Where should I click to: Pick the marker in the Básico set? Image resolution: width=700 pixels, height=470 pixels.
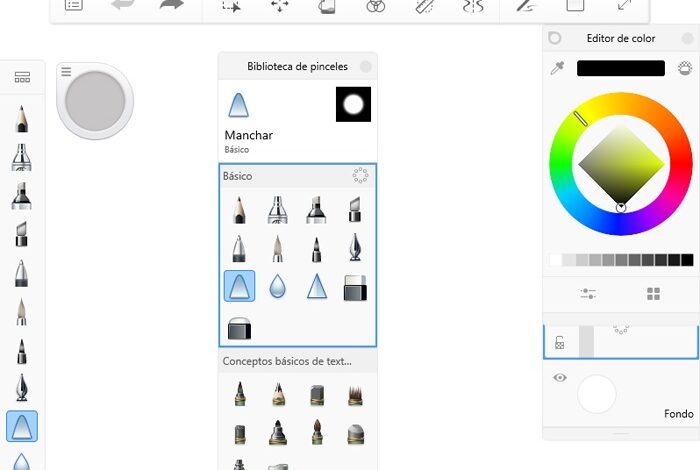(x=317, y=210)
